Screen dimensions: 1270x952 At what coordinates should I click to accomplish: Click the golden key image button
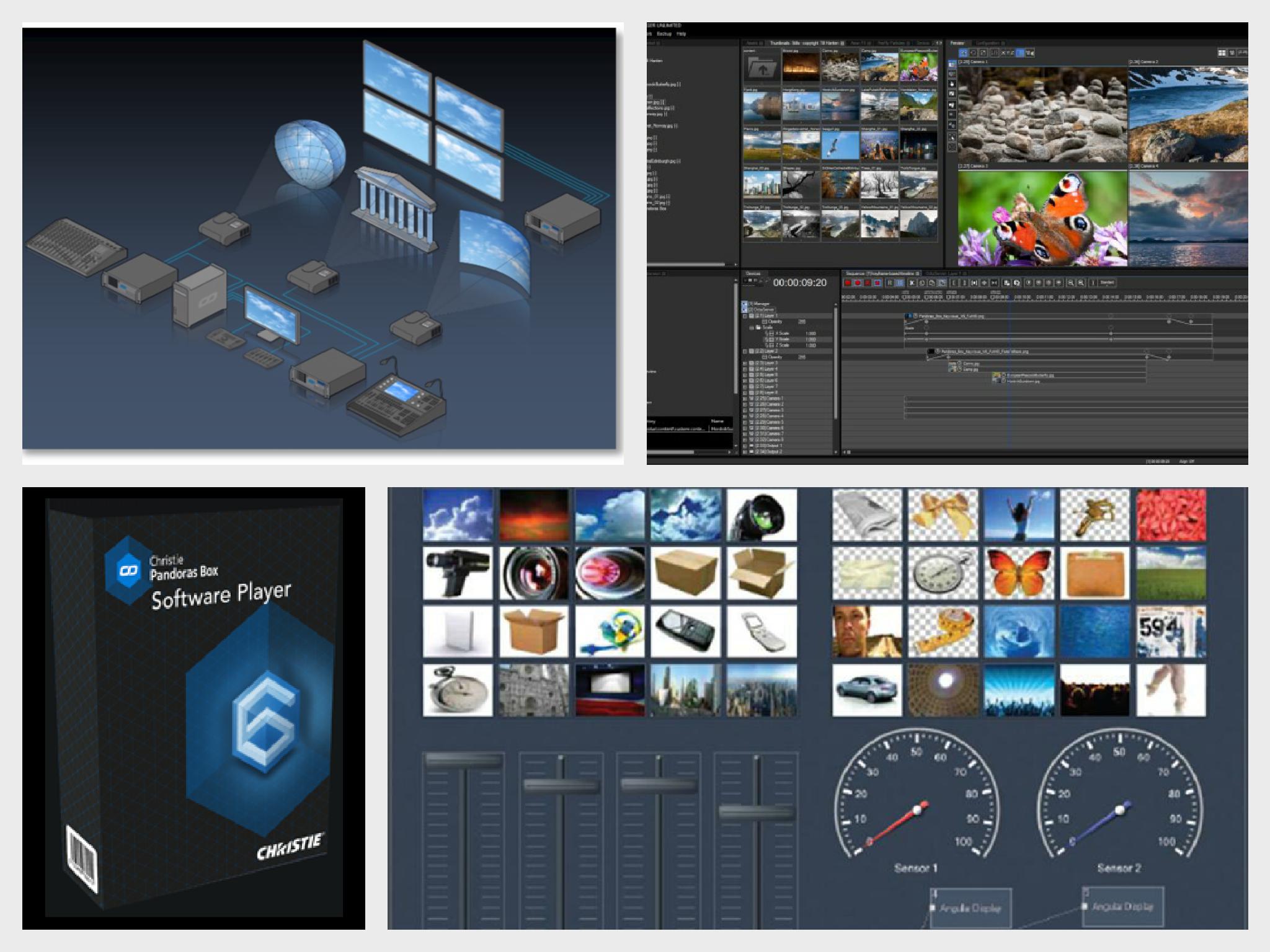tap(1095, 514)
